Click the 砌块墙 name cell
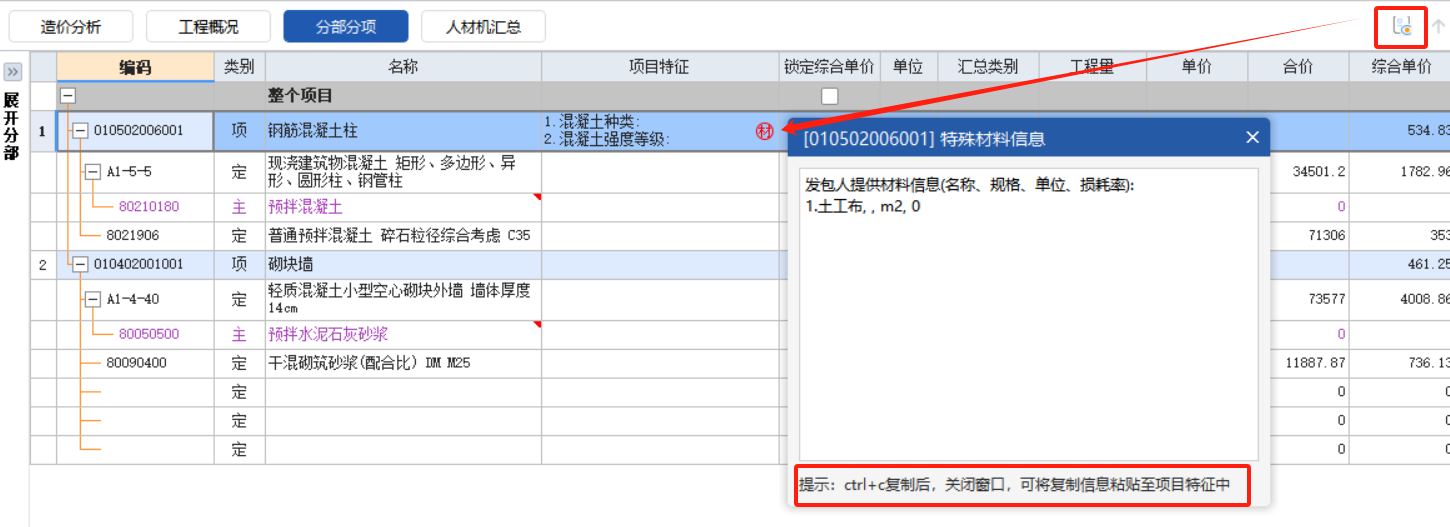Viewport: 1450px width, 527px height. pos(403,264)
